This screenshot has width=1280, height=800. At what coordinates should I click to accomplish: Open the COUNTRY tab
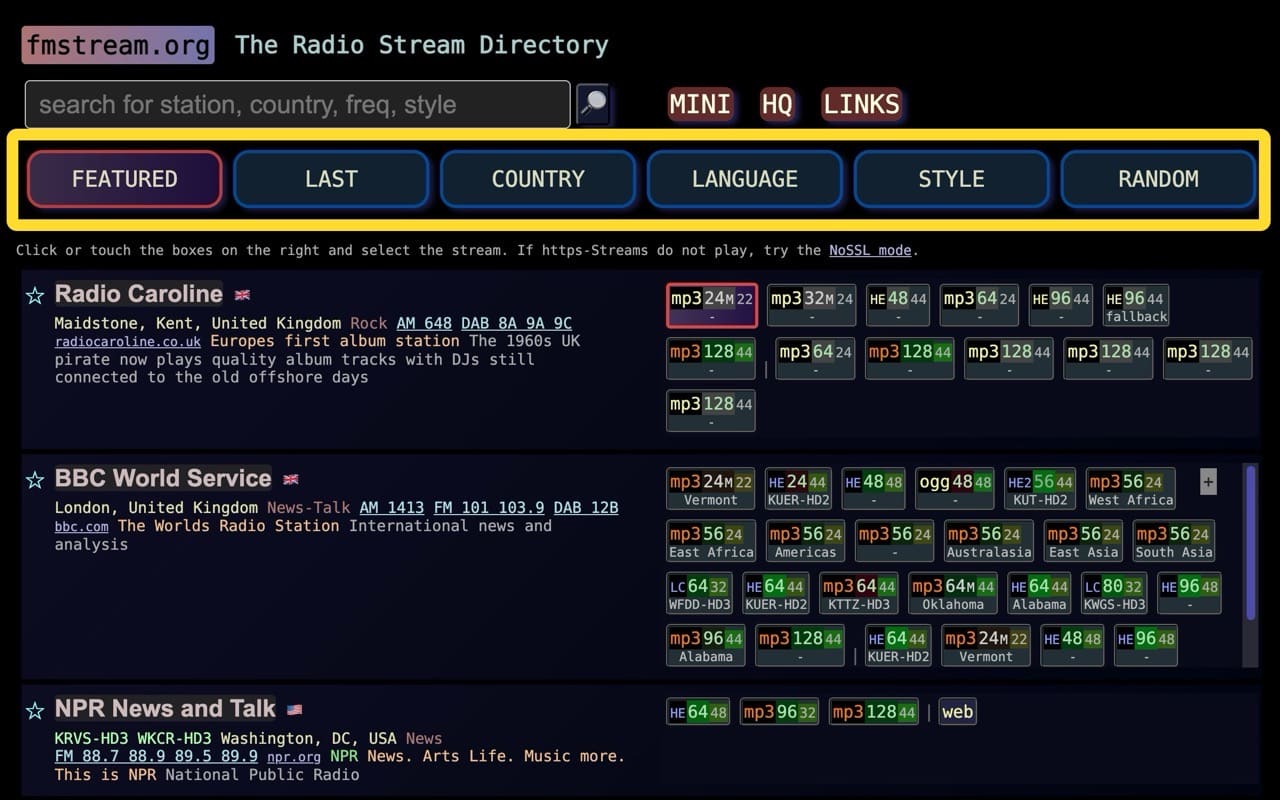(x=538, y=179)
